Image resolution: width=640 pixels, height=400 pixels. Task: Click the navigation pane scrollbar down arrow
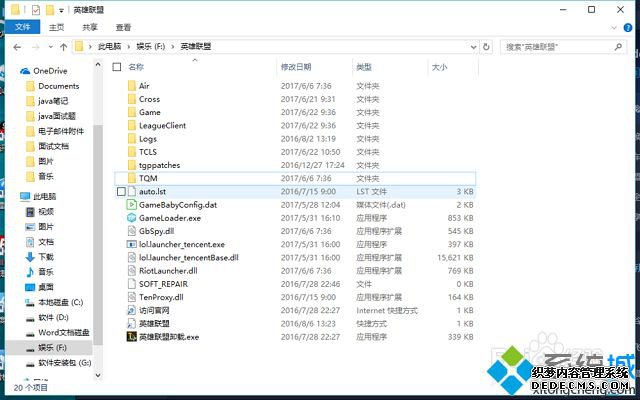pyautogui.click(x=98, y=375)
